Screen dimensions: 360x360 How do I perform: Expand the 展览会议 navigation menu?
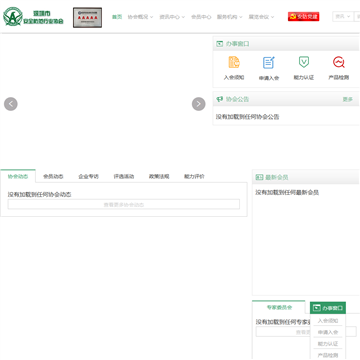tap(261, 17)
